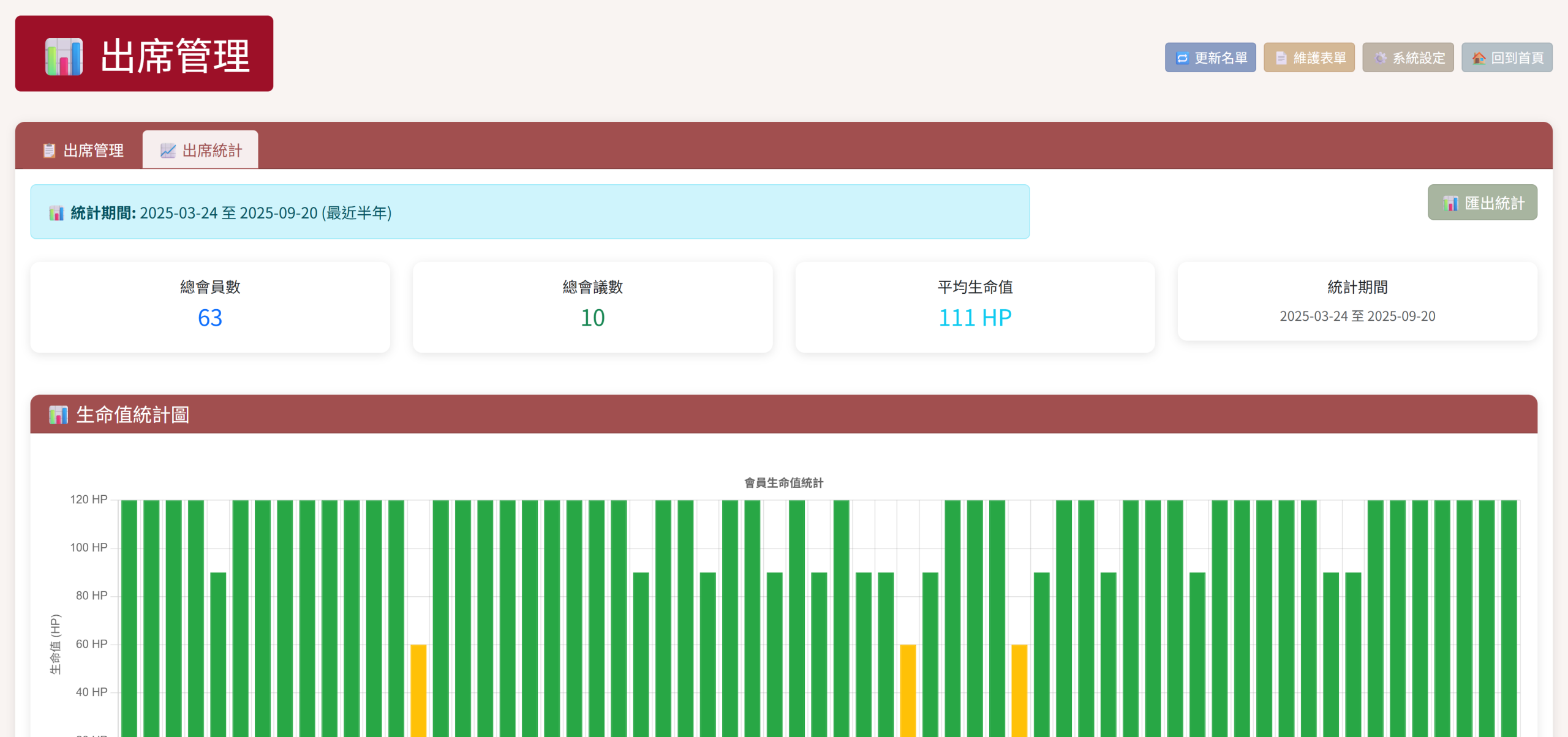Click the 平均生命值 111 HP card
1568x737 pixels.
tap(974, 307)
